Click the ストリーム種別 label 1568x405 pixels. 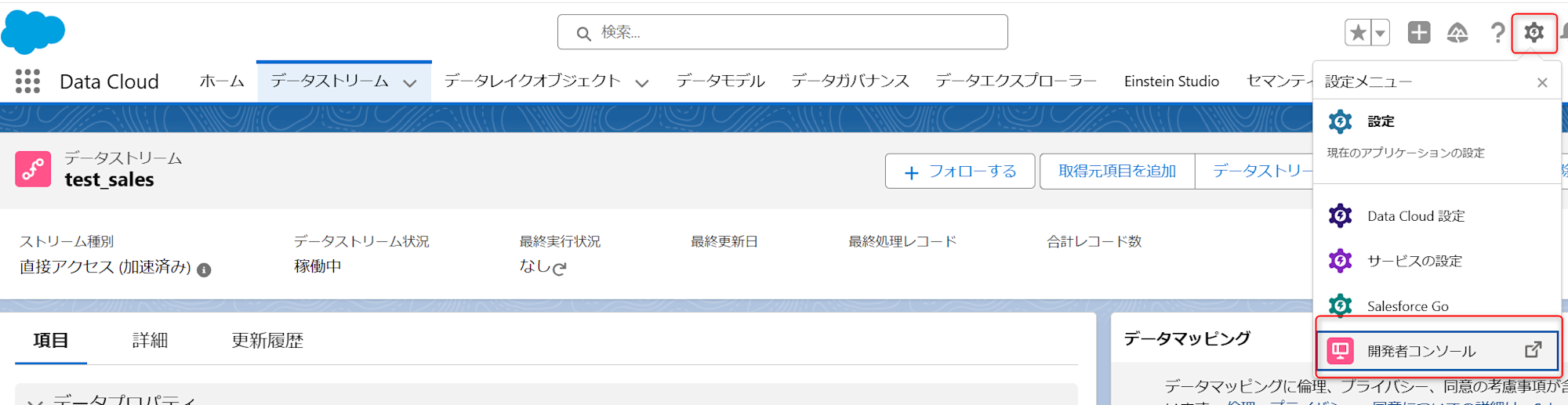[67, 241]
